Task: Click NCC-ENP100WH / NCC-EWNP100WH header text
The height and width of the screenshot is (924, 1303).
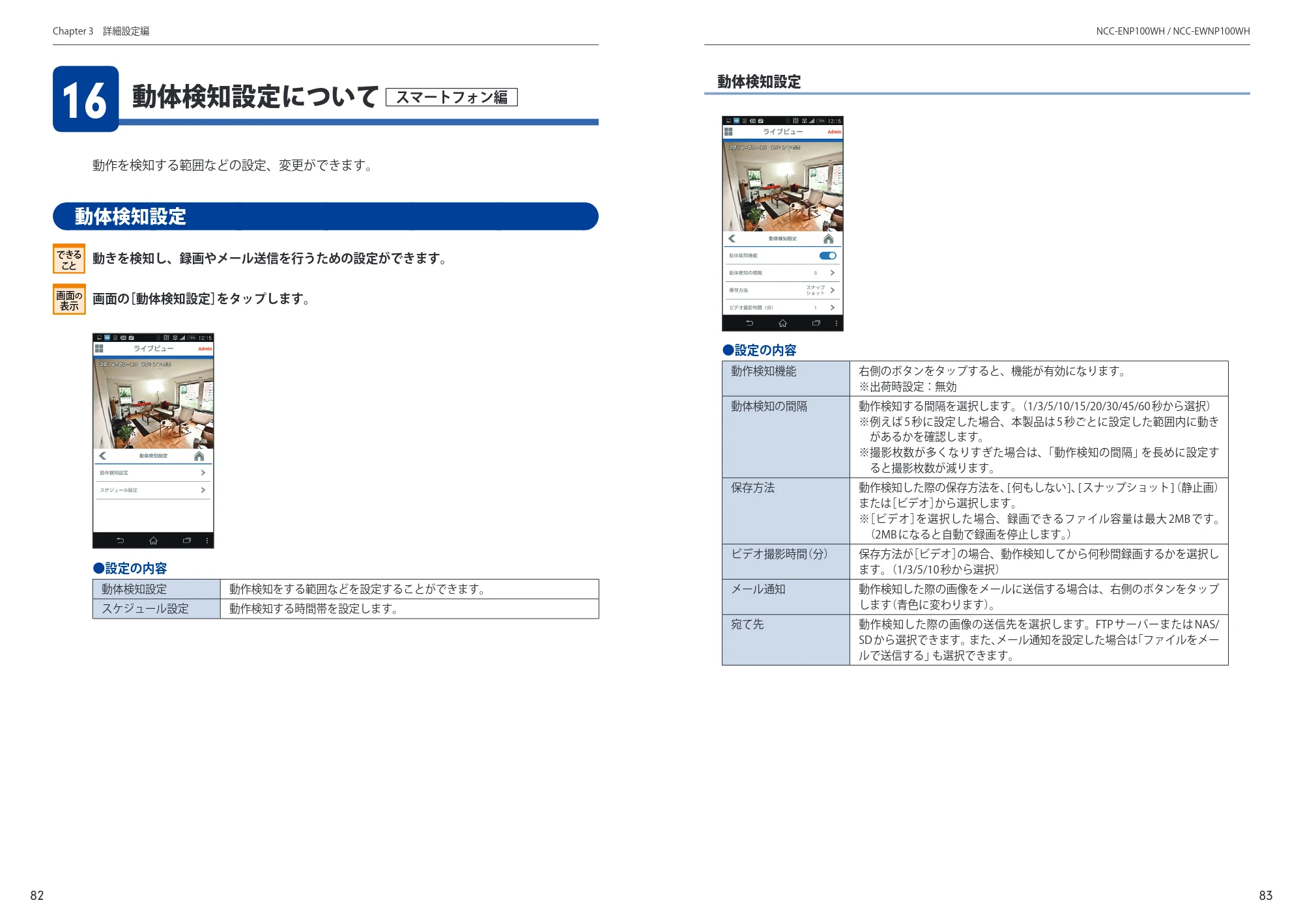Action: [x=1173, y=31]
